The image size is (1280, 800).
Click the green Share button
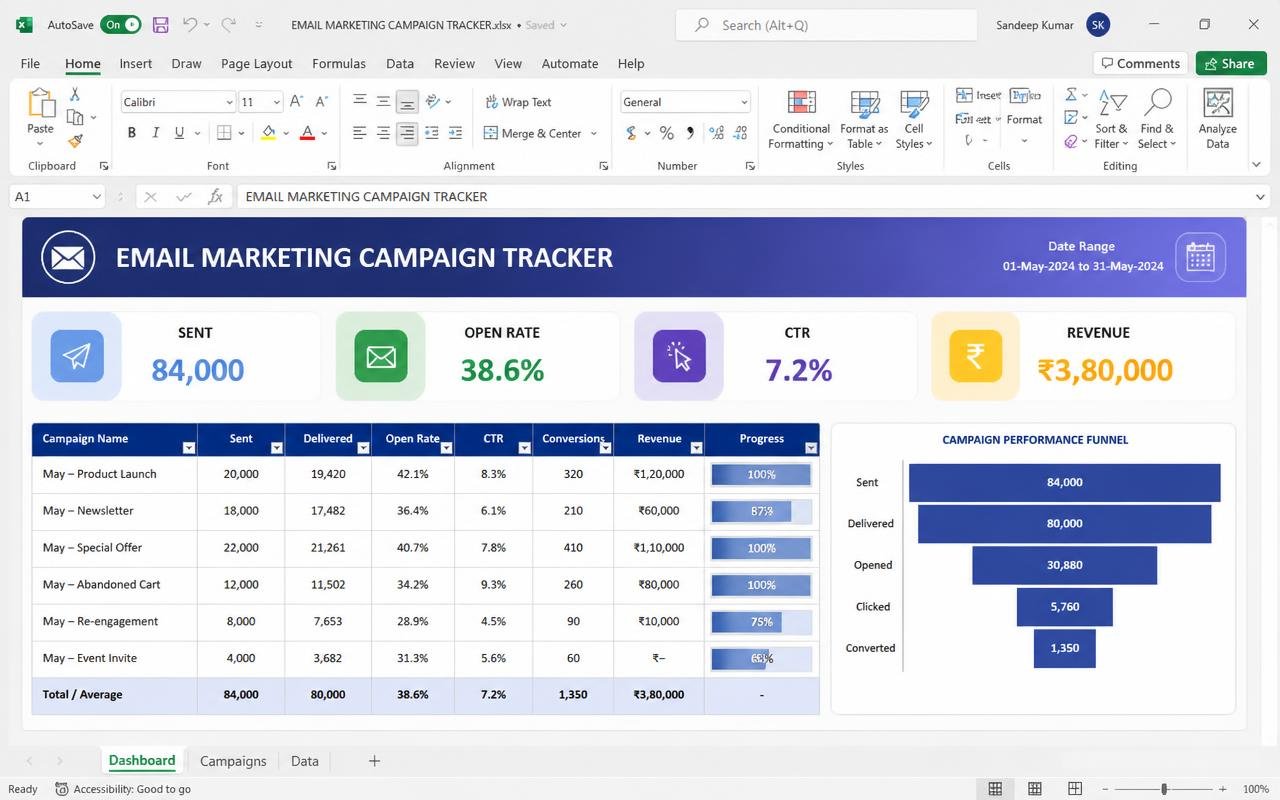pyautogui.click(x=1230, y=63)
